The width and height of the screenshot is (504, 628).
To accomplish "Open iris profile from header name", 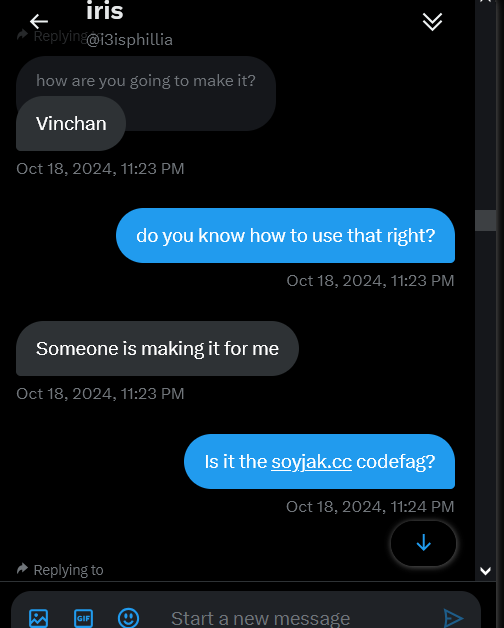I will [x=105, y=11].
